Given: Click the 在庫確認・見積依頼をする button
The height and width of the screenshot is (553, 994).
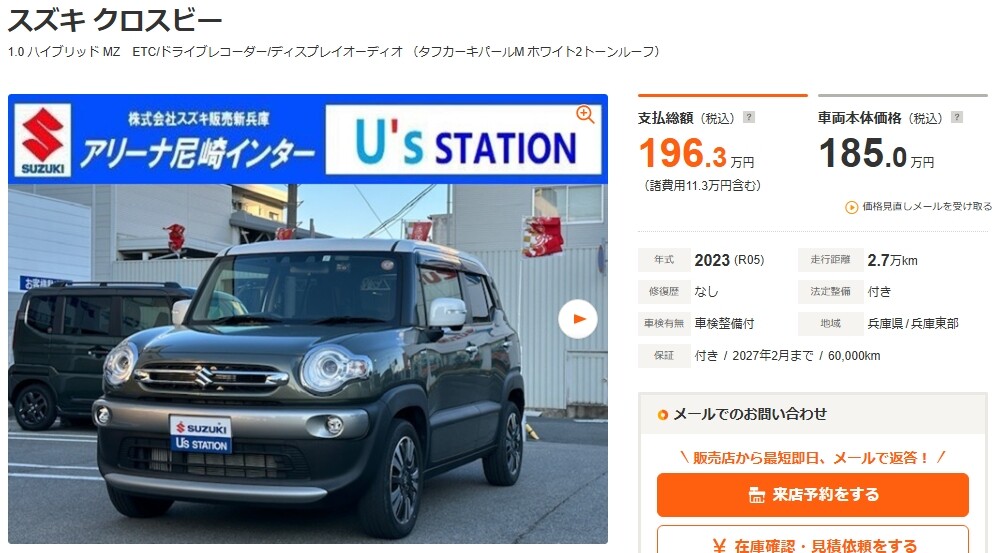Looking at the screenshot, I should pos(813,540).
